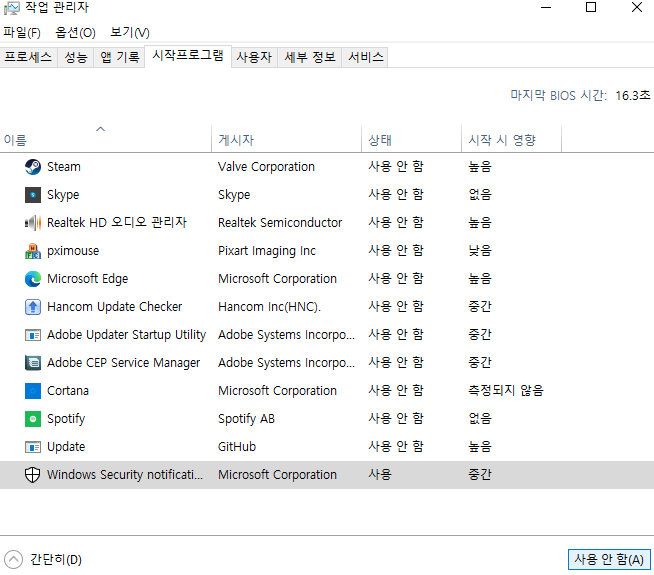Click Valve Corporation publisher cell
654x575 pixels.
(x=266, y=167)
